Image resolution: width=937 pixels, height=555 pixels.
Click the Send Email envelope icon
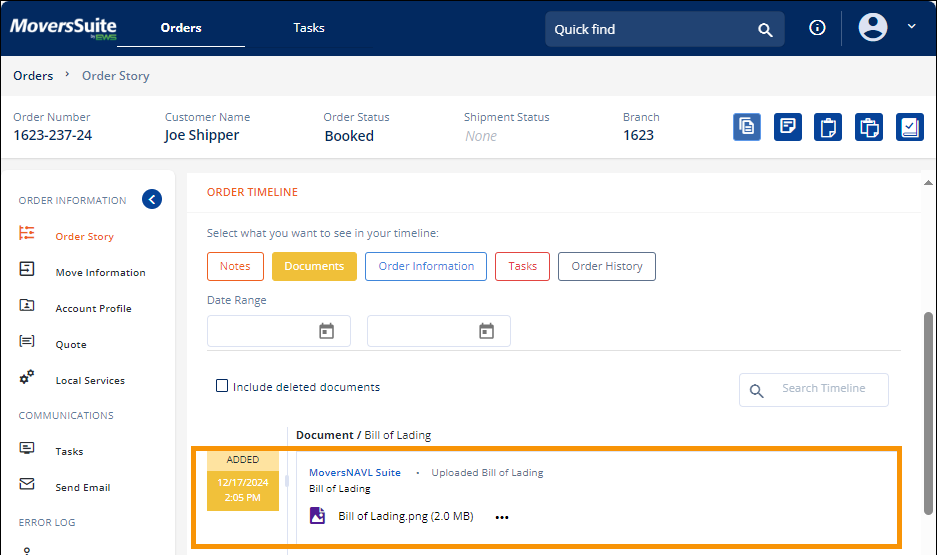[x=26, y=483]
